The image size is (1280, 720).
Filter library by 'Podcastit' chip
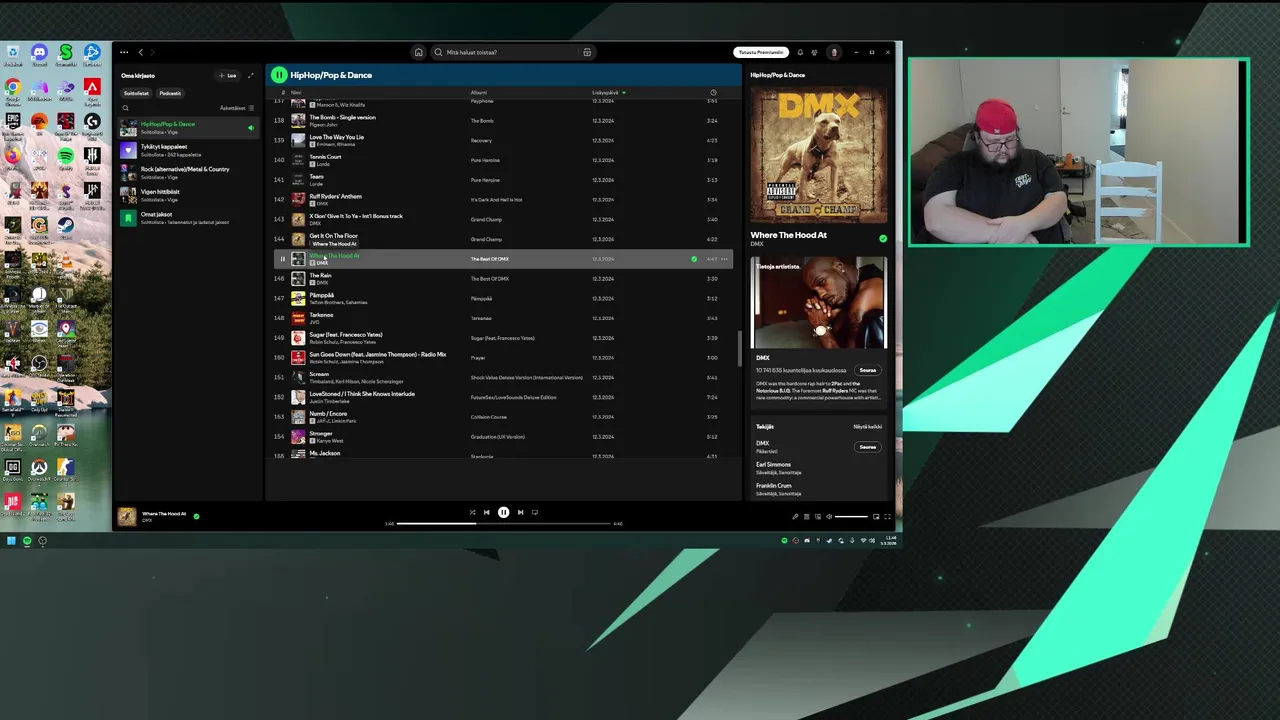[x=170, y=93]
